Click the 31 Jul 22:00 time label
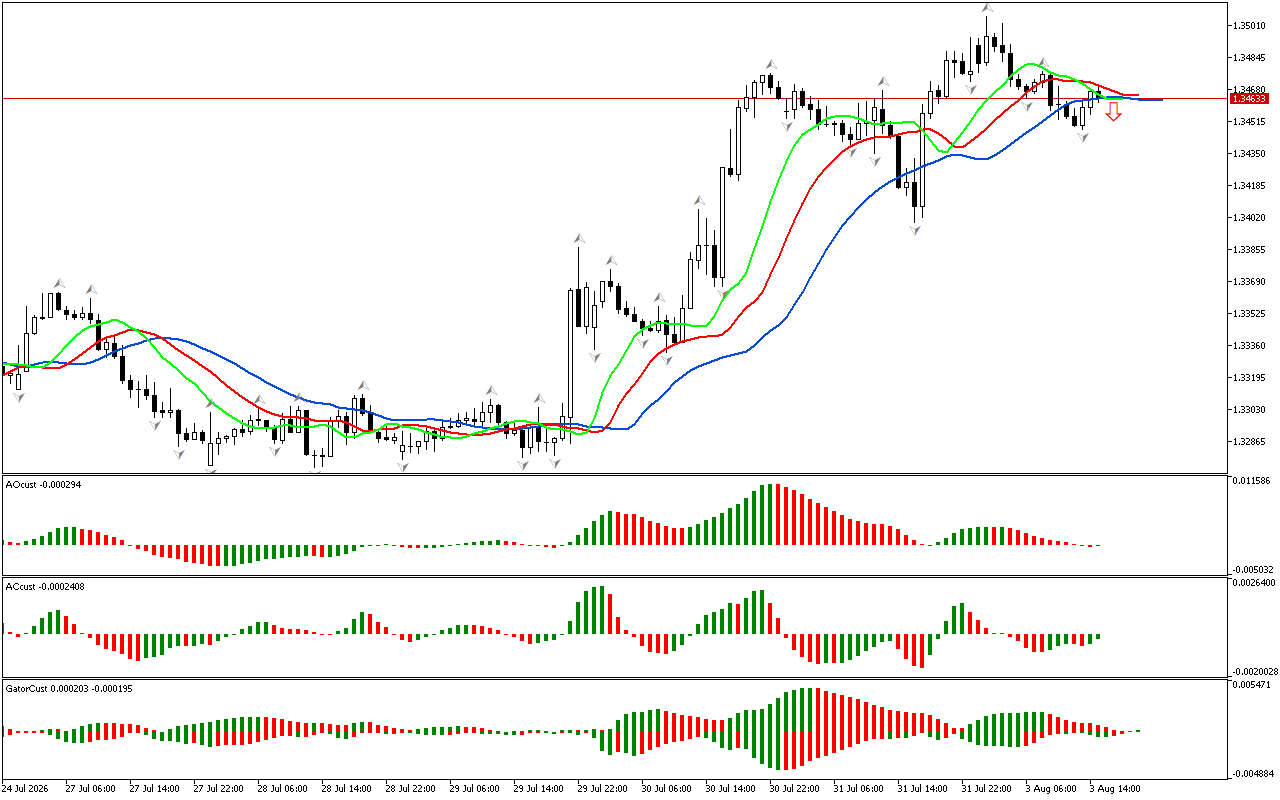Image resolution: width=1280 pixels, height=800 pixels. tap(985, 788)
